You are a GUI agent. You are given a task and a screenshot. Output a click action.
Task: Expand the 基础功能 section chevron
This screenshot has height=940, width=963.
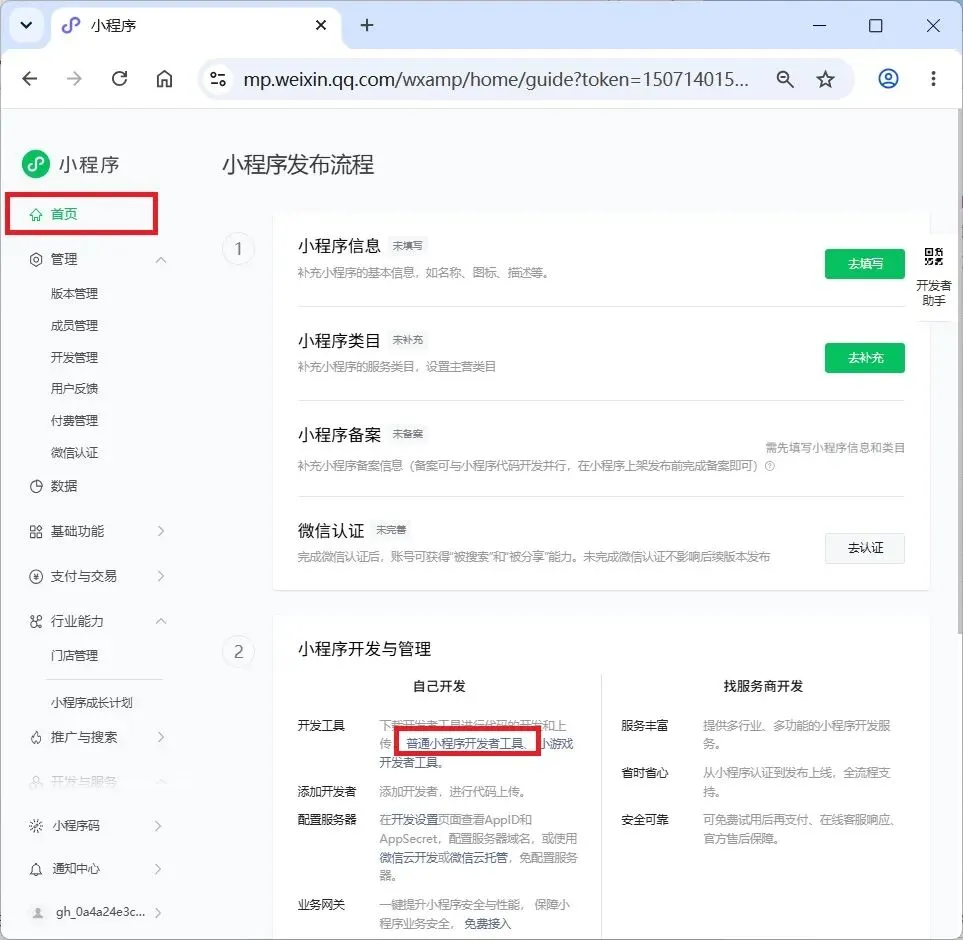(161, 531)
